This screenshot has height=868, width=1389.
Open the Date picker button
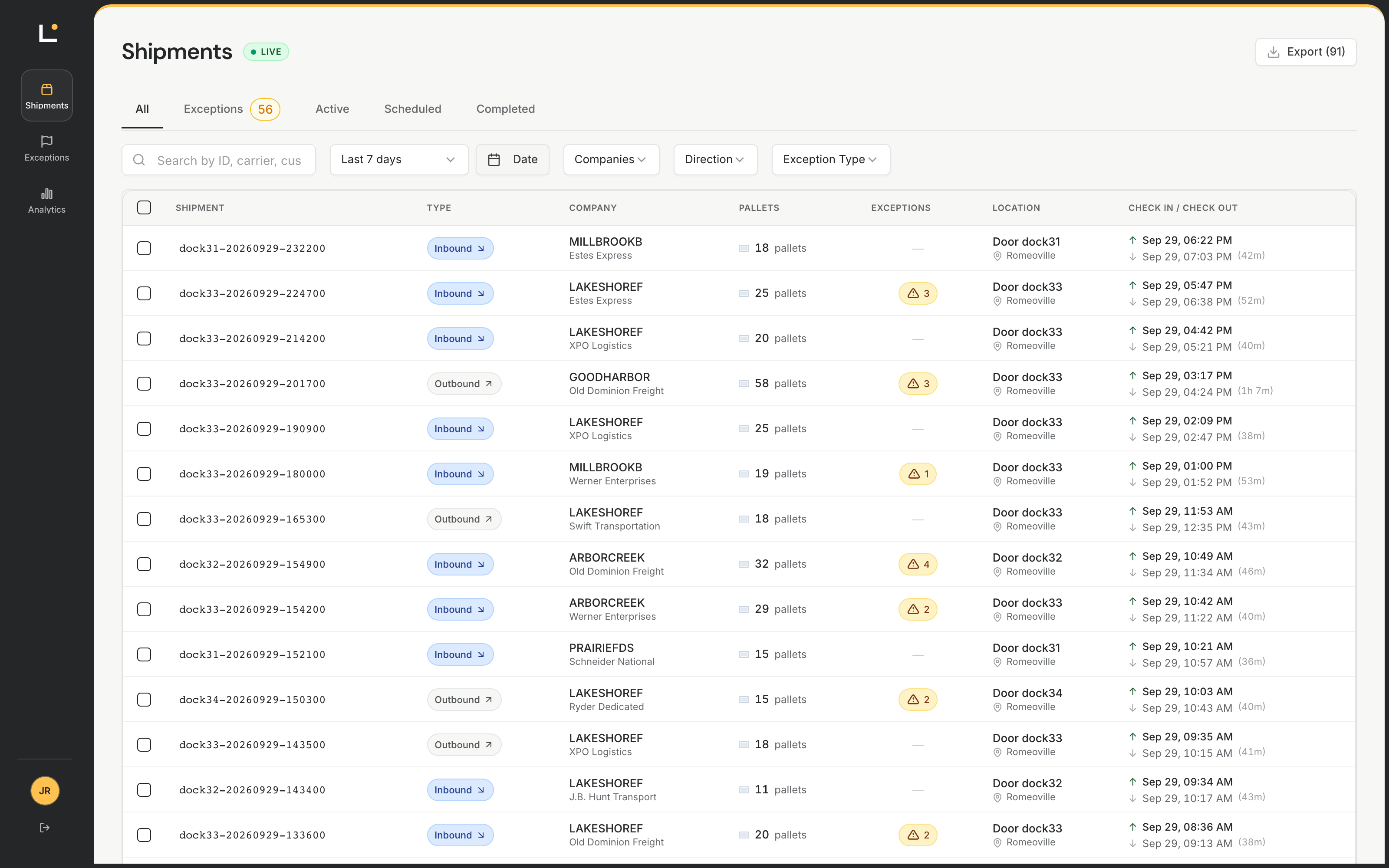[513, 160]
